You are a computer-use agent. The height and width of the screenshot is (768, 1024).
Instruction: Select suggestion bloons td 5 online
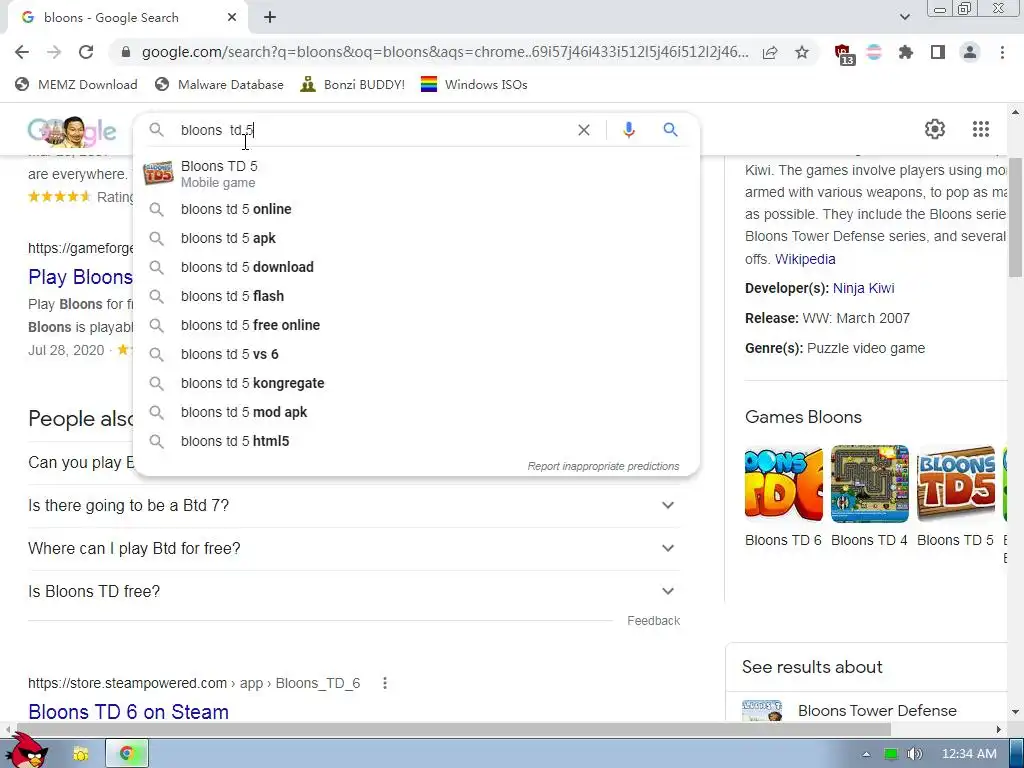[x=416, y=209]
